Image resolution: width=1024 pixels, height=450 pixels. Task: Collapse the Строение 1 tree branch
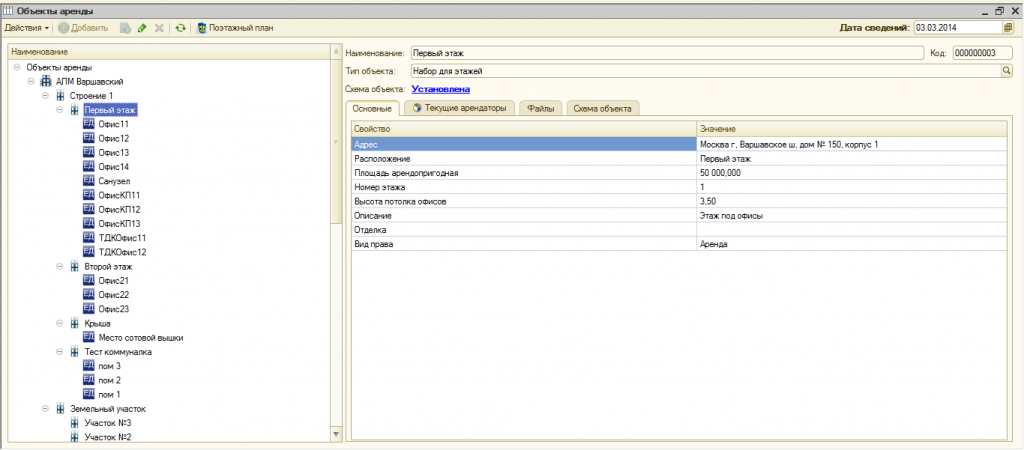46,96
